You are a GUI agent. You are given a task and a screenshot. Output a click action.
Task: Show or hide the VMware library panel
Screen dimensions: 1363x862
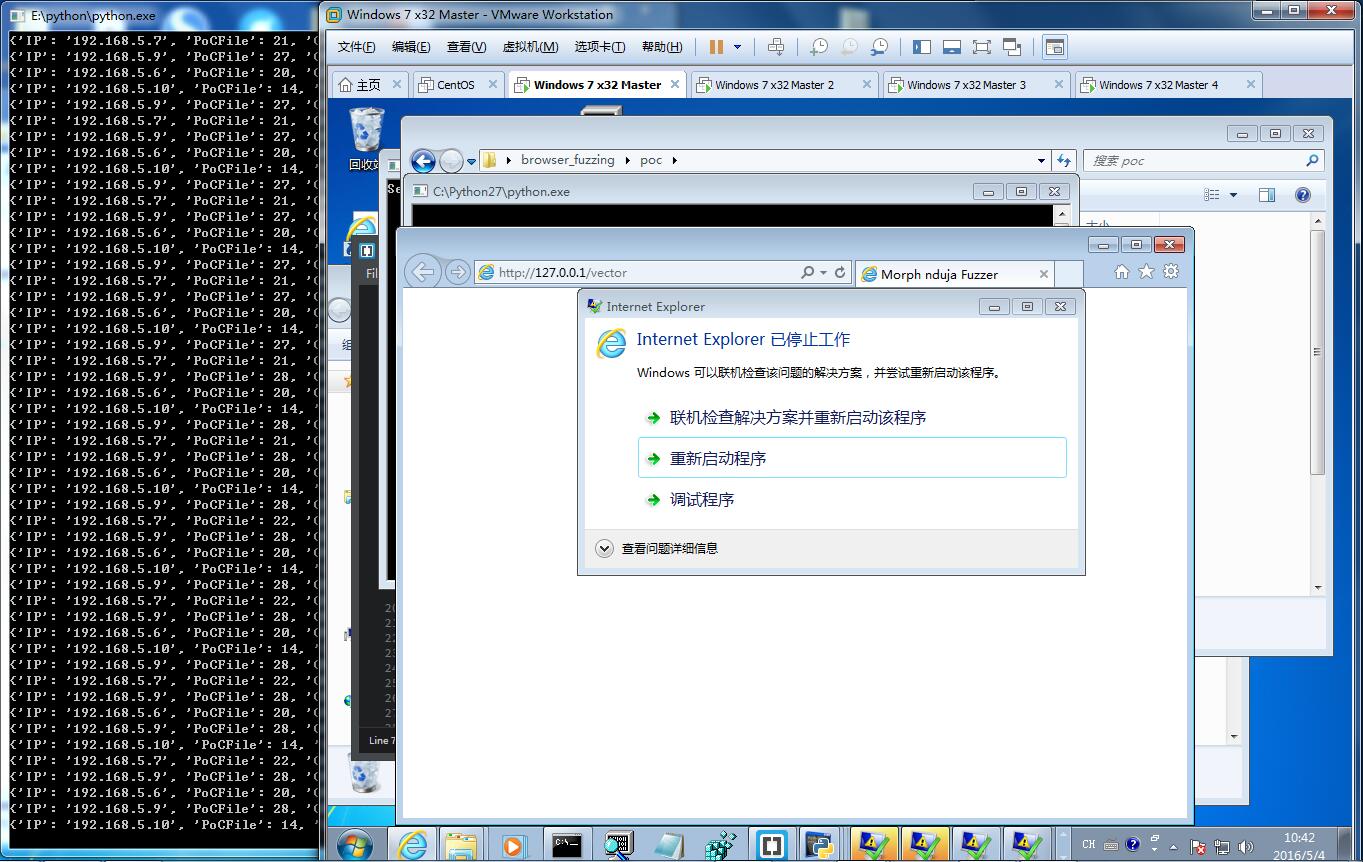pyautogui.click(x=922, y=47)
